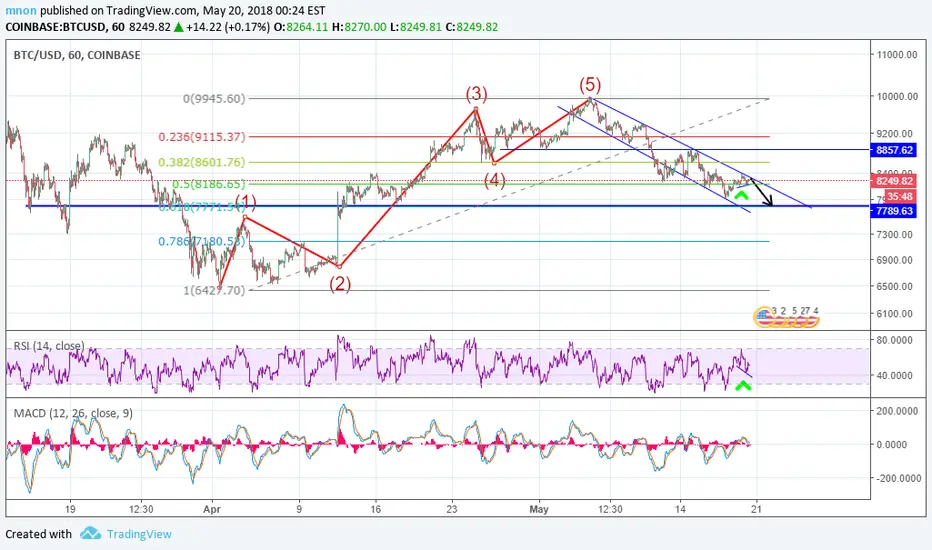Click the economic events flag icons cluster

tap(786, 318)
